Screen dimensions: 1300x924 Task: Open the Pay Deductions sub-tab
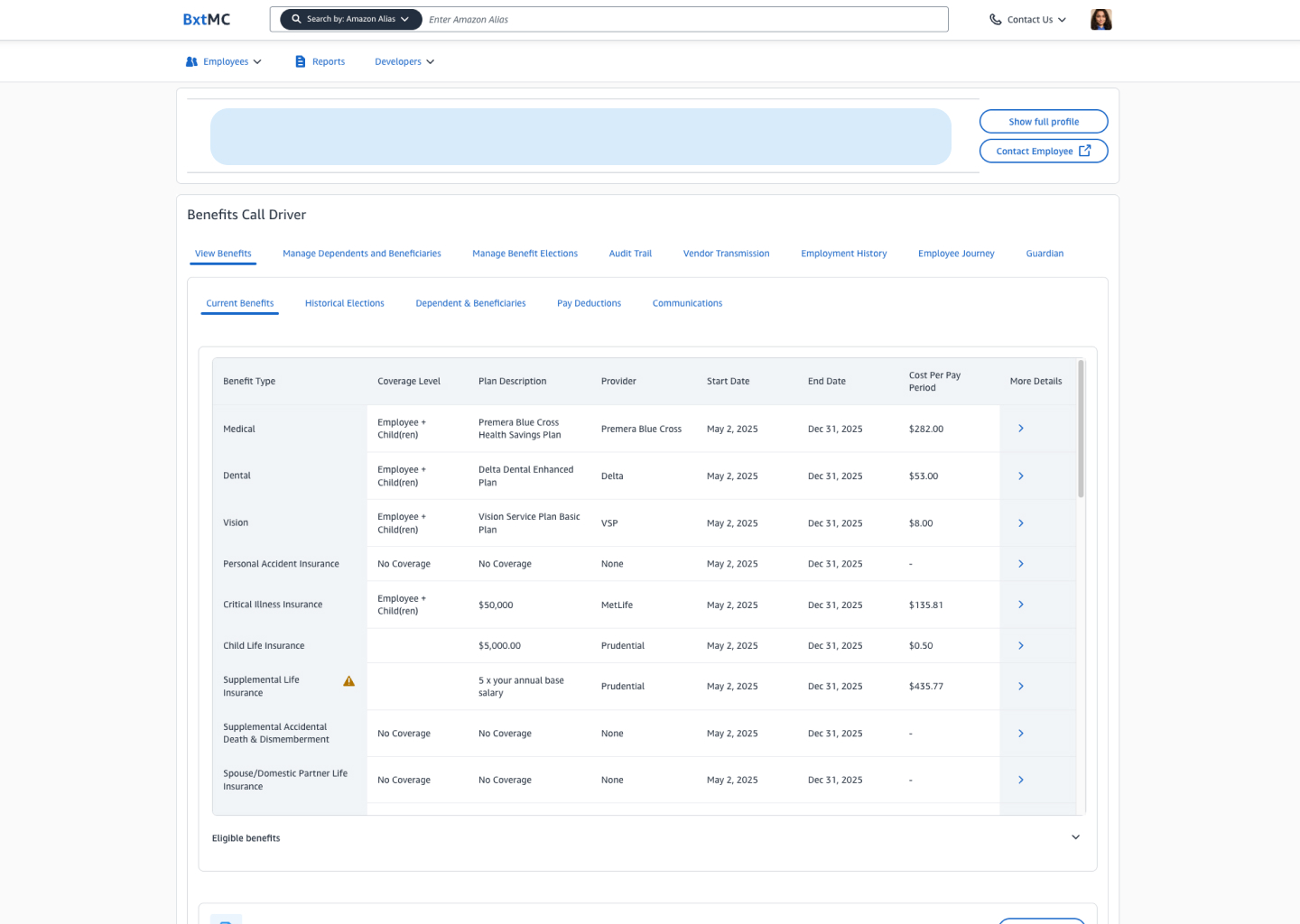(589, 303)
